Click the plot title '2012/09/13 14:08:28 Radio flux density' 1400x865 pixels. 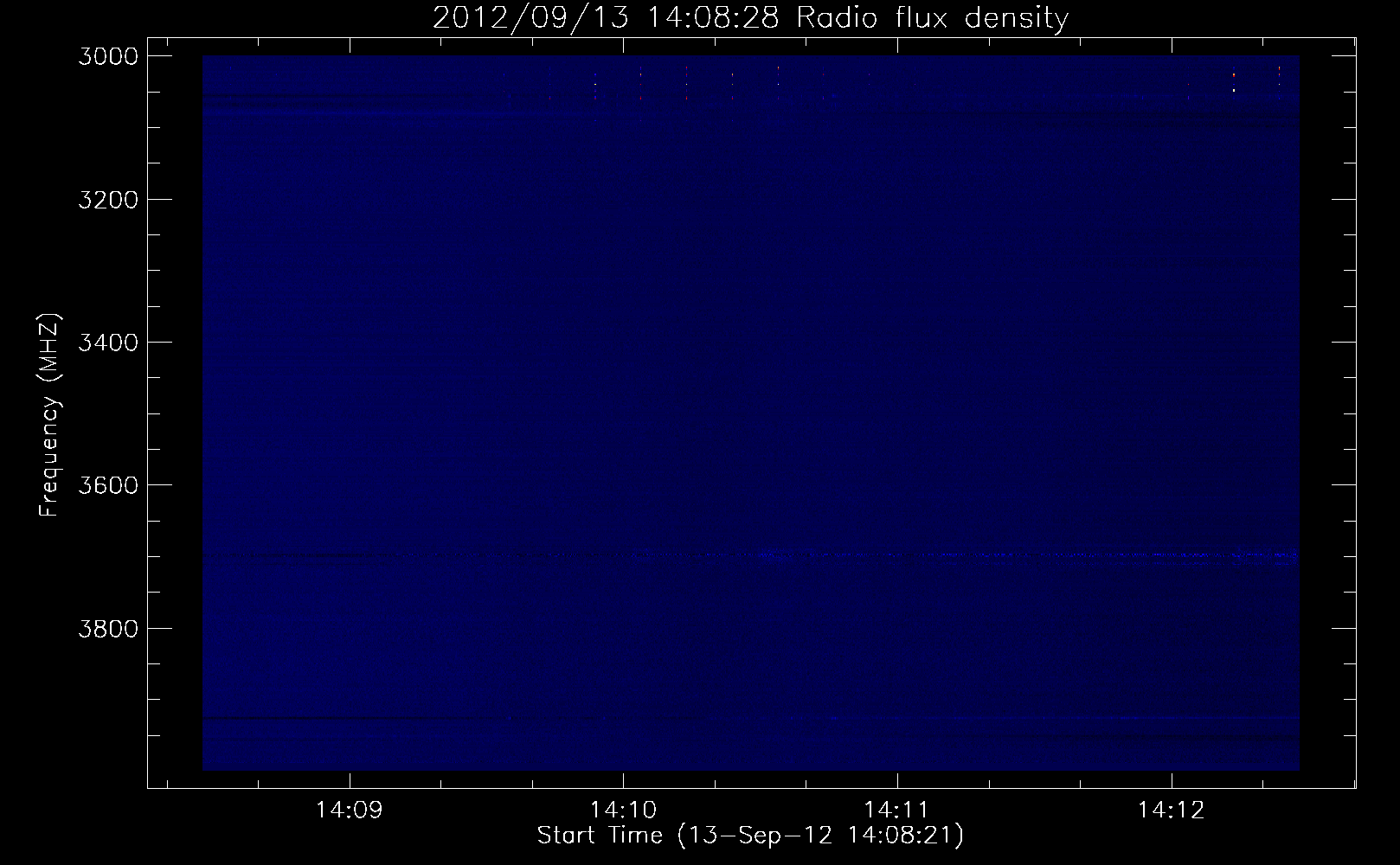750,18
